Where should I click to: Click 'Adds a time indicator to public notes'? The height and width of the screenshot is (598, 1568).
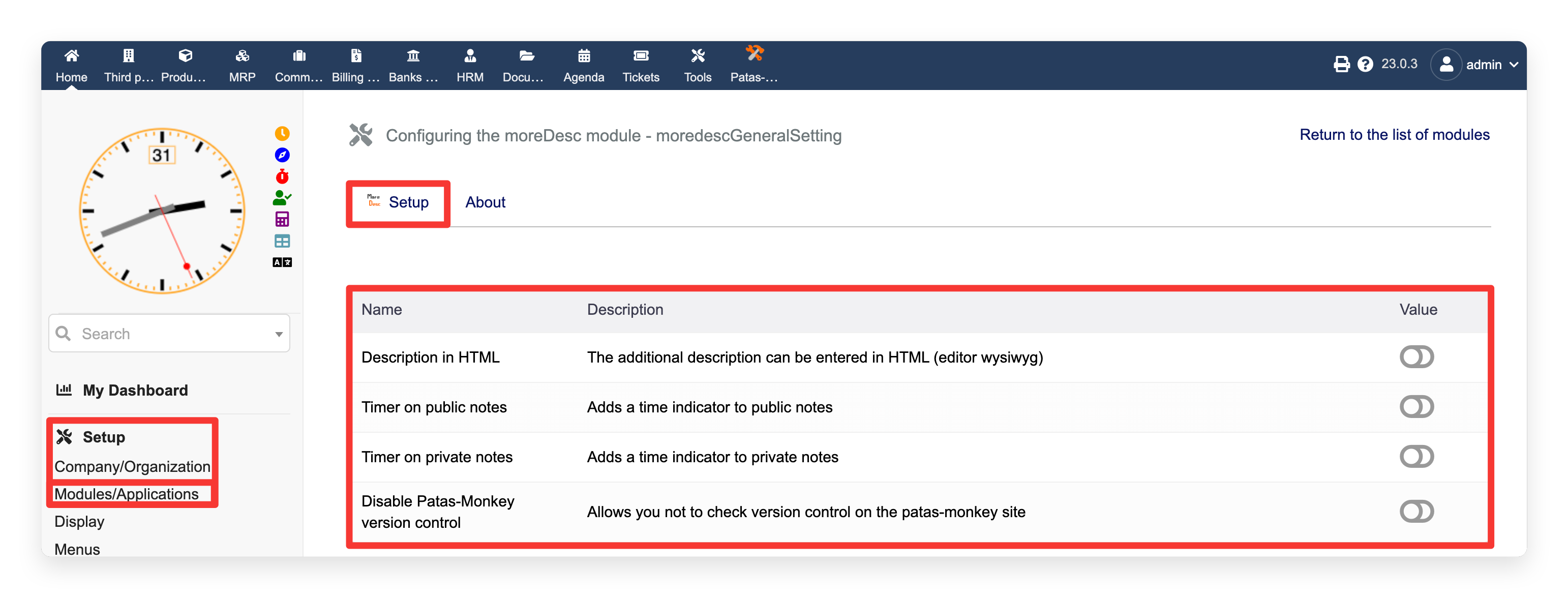(710, 407)
